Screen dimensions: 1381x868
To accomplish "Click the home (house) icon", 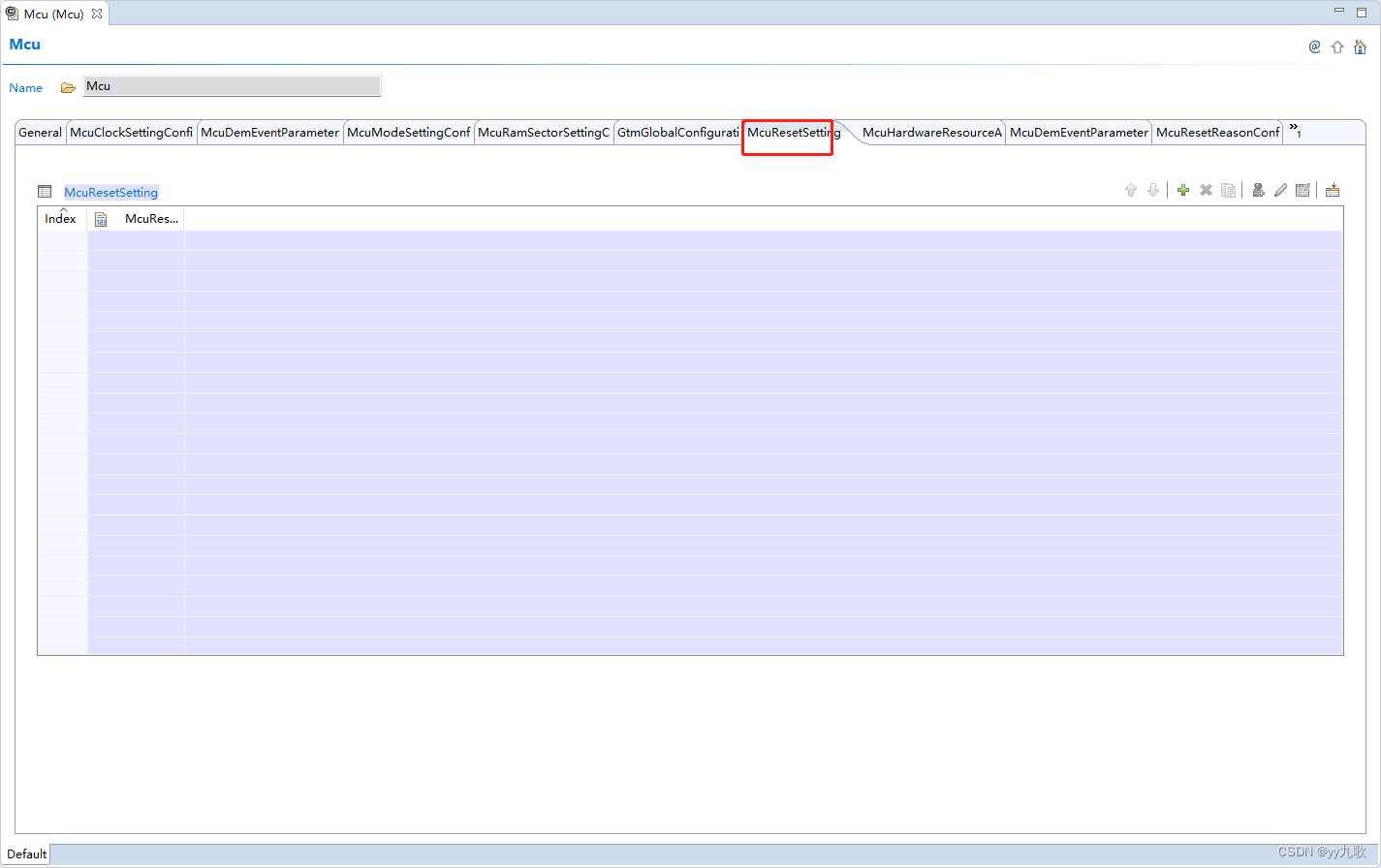I will 1360,46.
